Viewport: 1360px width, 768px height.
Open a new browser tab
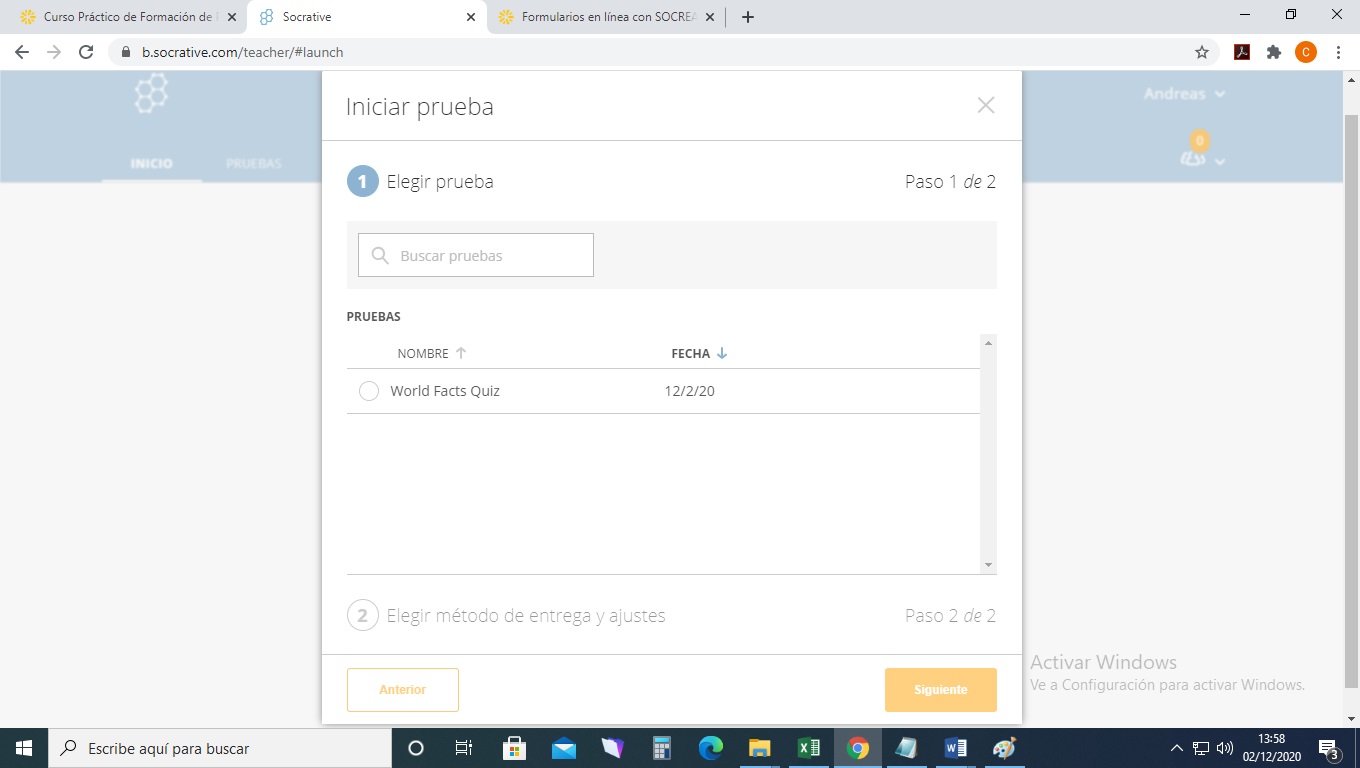[748, 17]
